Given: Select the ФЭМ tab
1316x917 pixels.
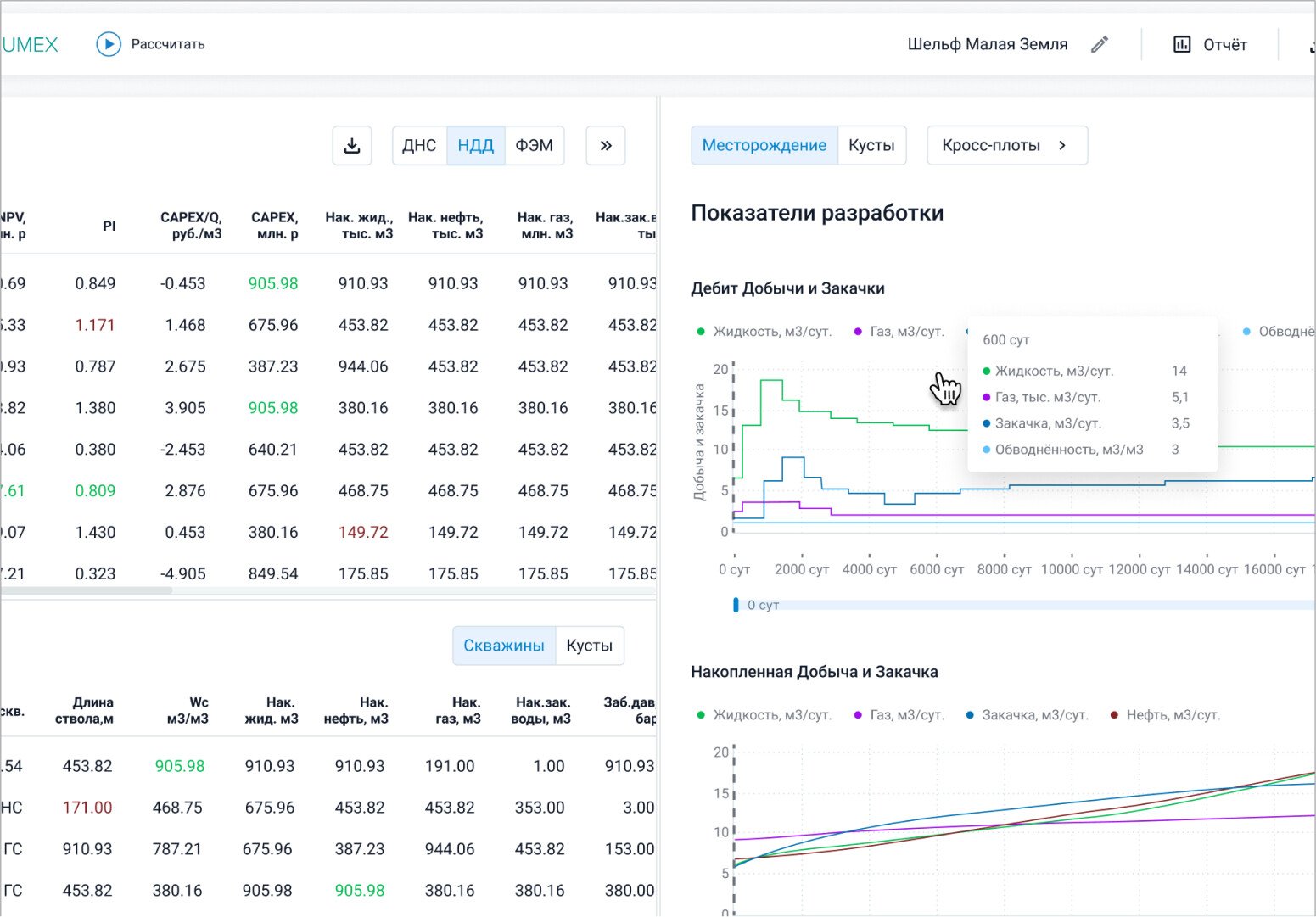Looking at the screenshot, I should pyautogui.click(x=534, y=146).
